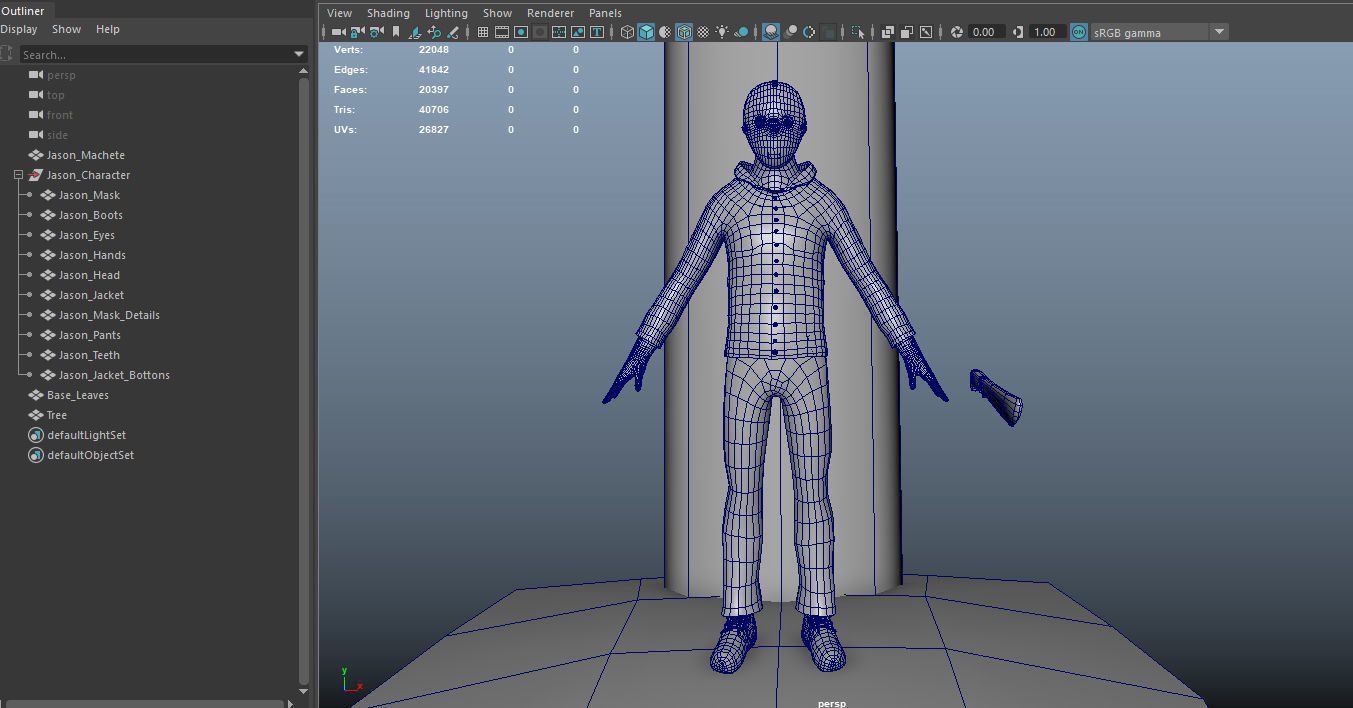
Task: Open the Renderer menu
Action: [x=551, y=13]
